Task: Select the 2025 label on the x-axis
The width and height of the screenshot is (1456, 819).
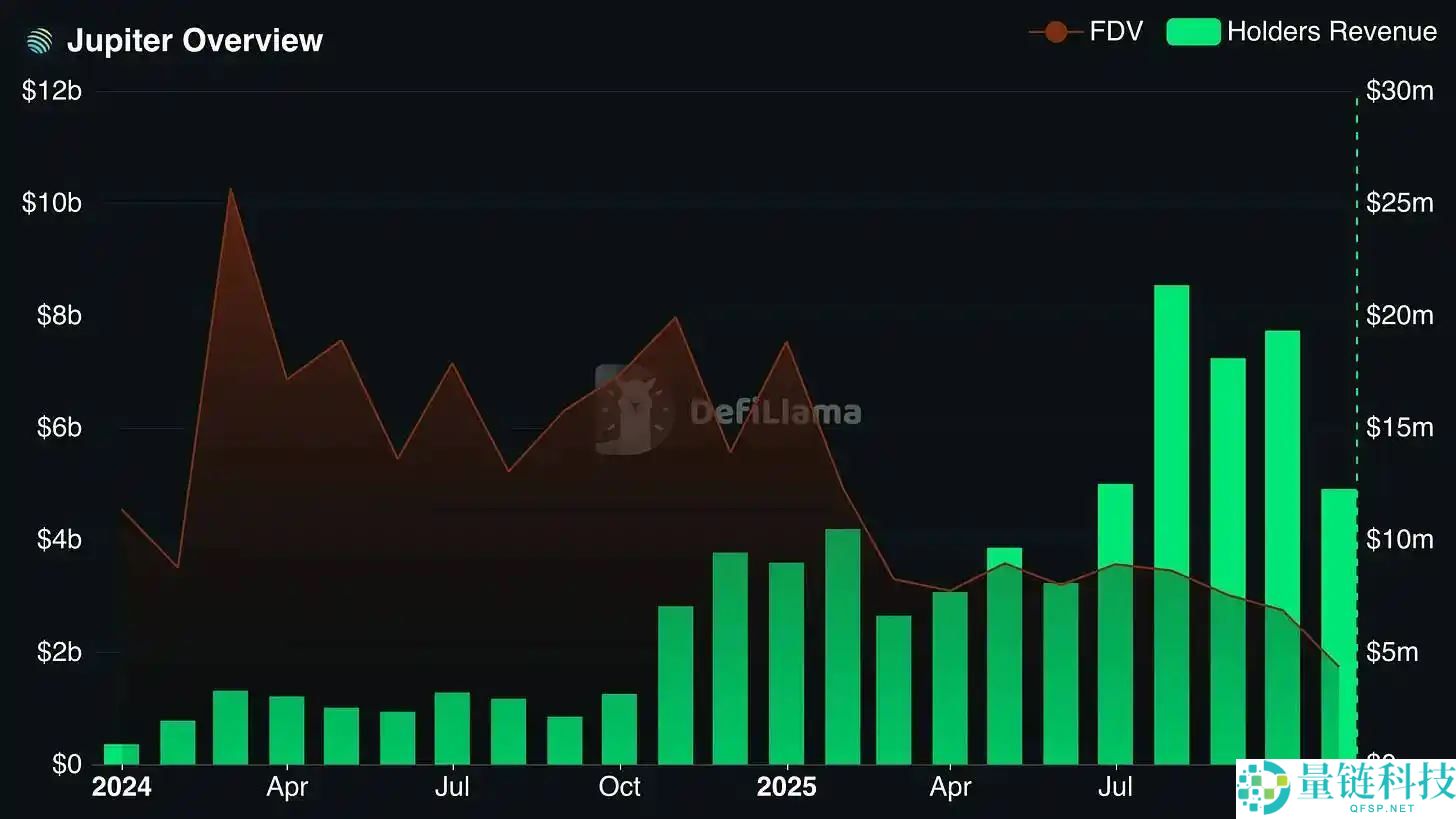Action: (786, 787)
